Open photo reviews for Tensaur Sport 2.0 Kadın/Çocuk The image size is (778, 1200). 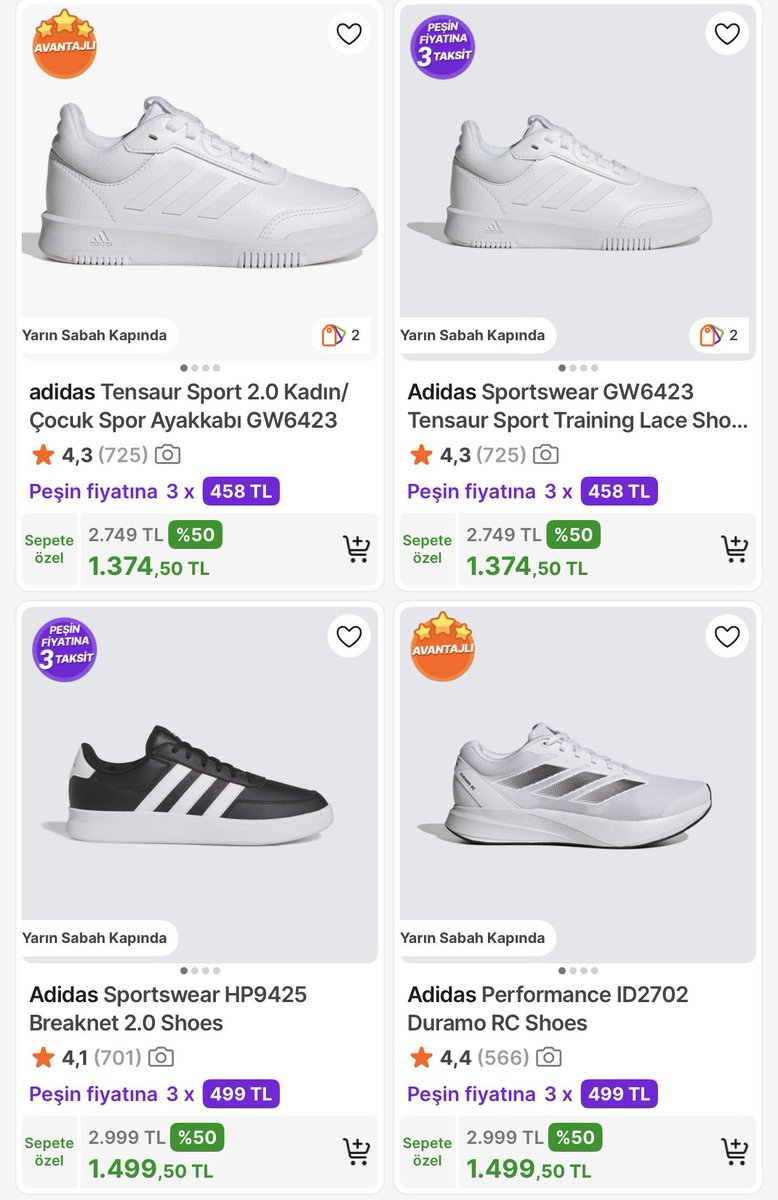click(167, 455)
